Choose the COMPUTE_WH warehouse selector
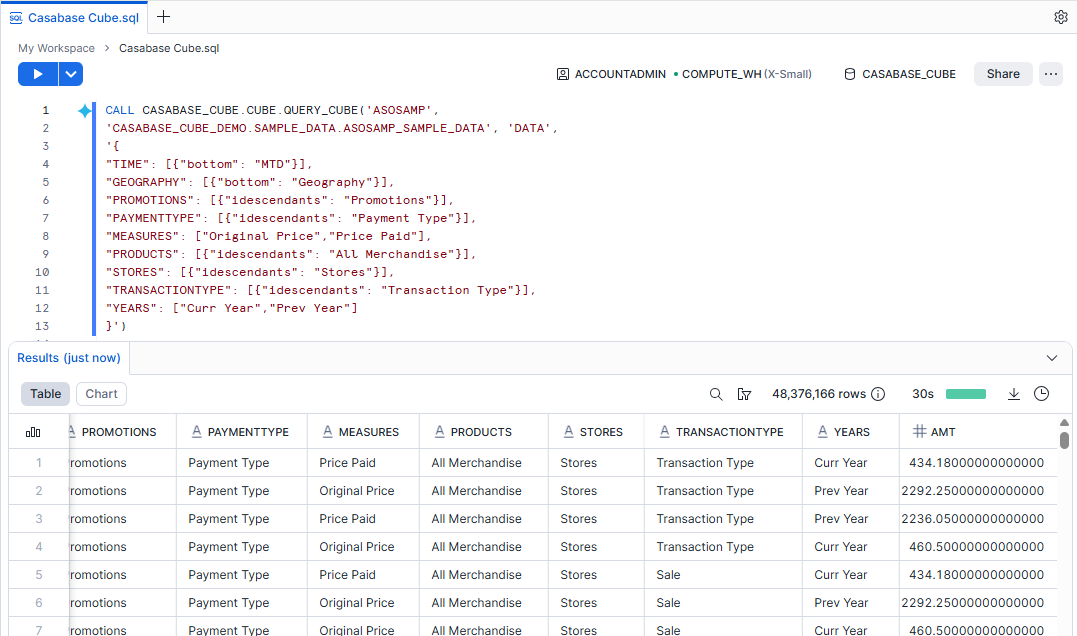This screenshot has height=636, width=1077. [x=742, y=74]
